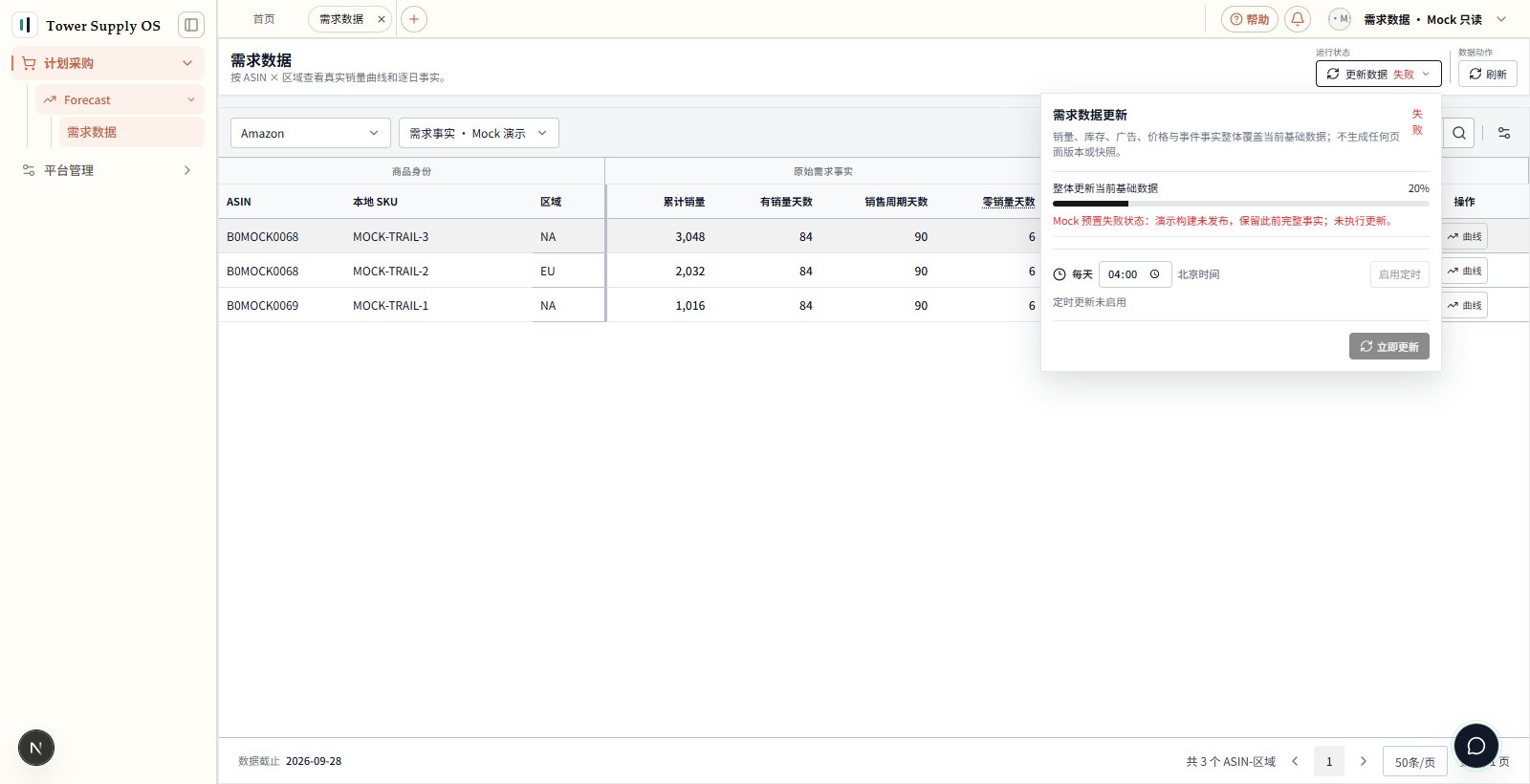Click the M user avatar icon
The image size is (1530, 784).
click(x=1340, y=19)
